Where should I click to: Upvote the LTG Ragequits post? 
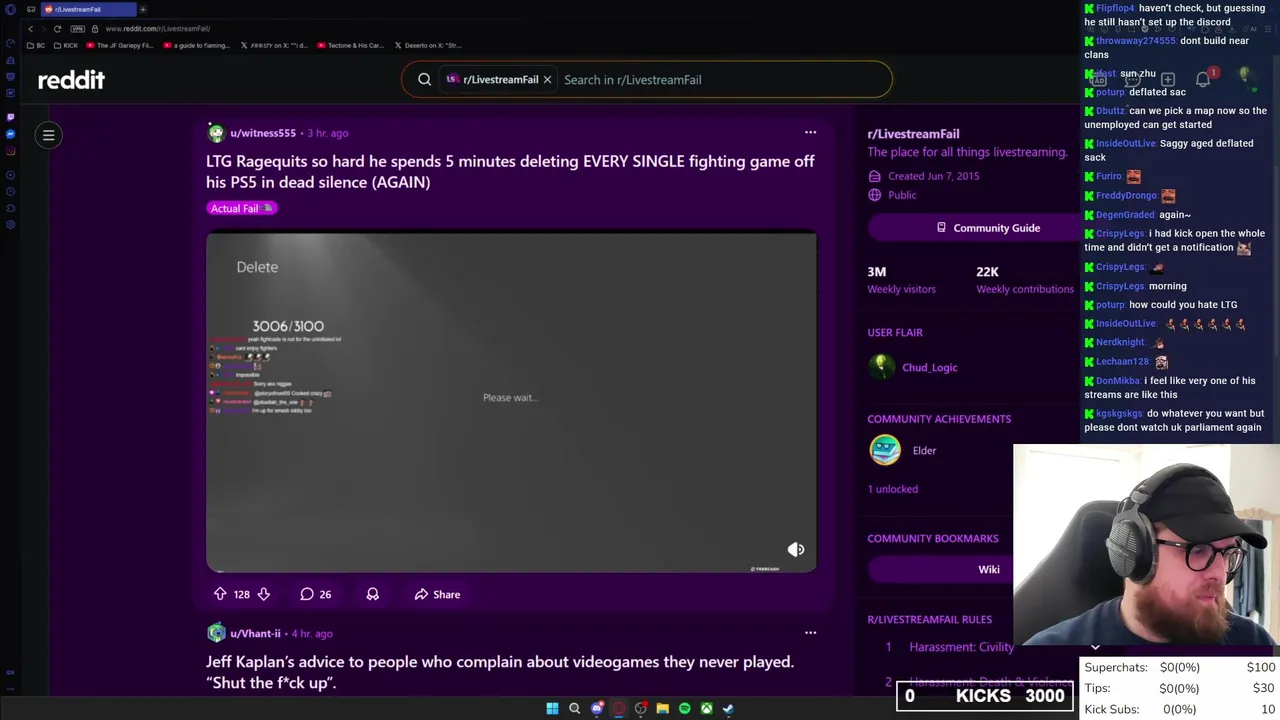(x=220, y=594)
